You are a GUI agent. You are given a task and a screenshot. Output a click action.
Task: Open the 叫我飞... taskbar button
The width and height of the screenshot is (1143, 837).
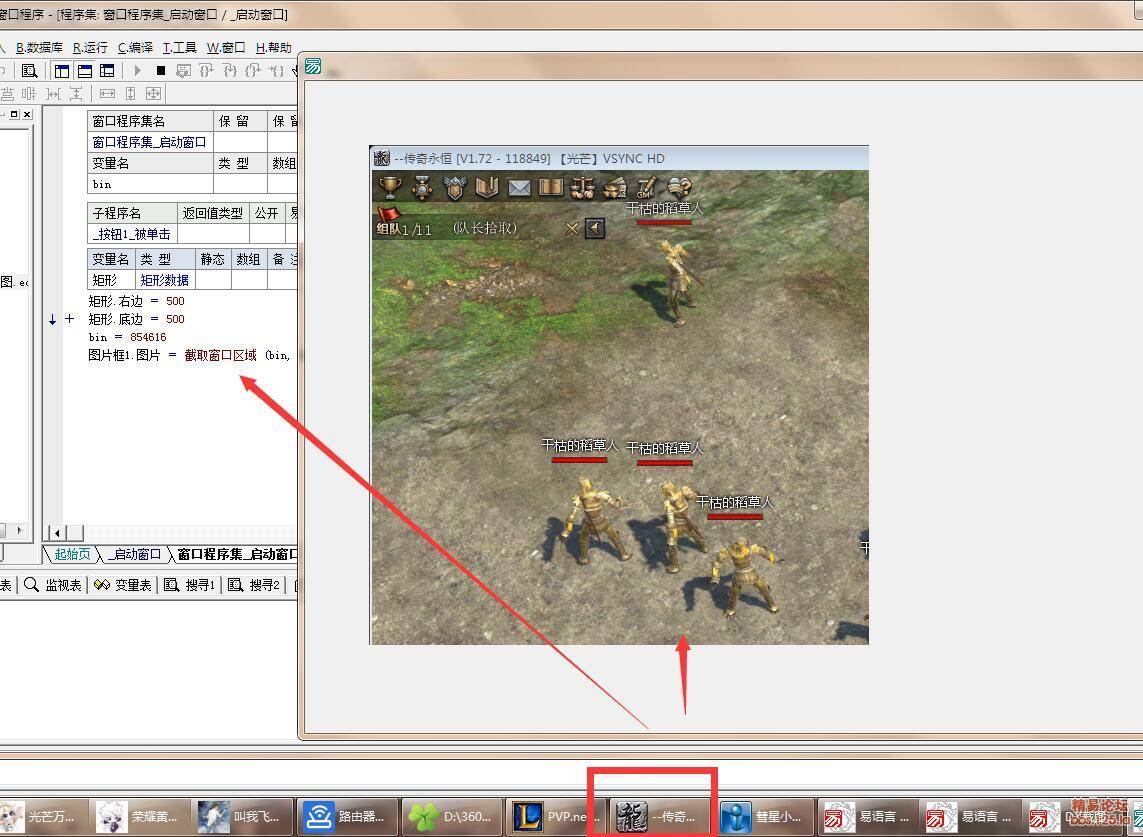point(243,816)
